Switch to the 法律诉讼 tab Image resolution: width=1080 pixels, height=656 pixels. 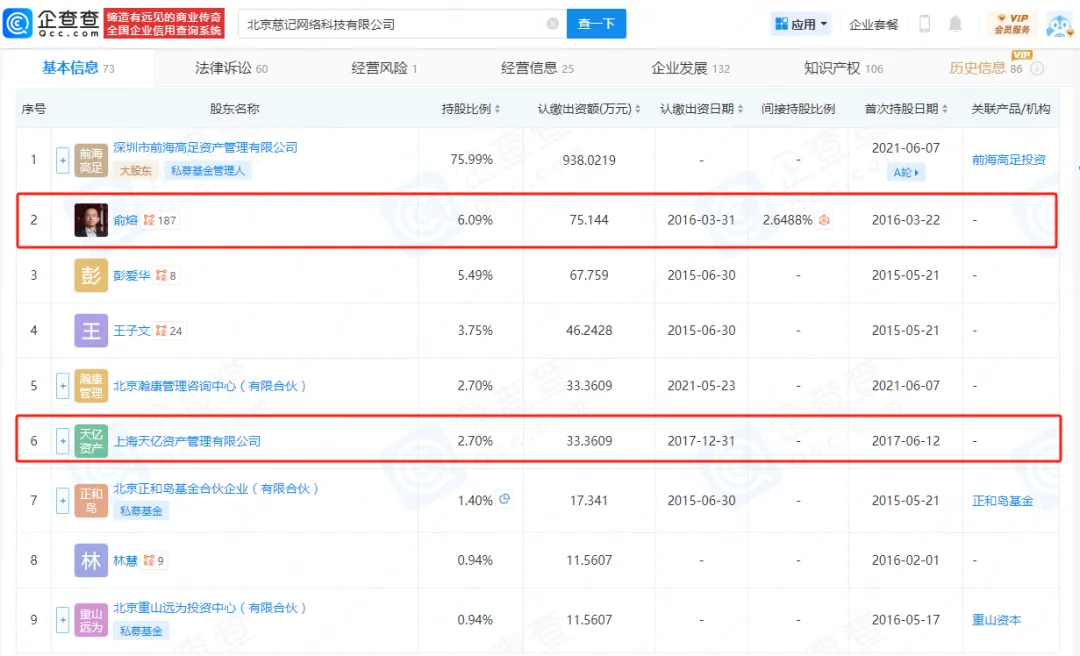[231, 68]
